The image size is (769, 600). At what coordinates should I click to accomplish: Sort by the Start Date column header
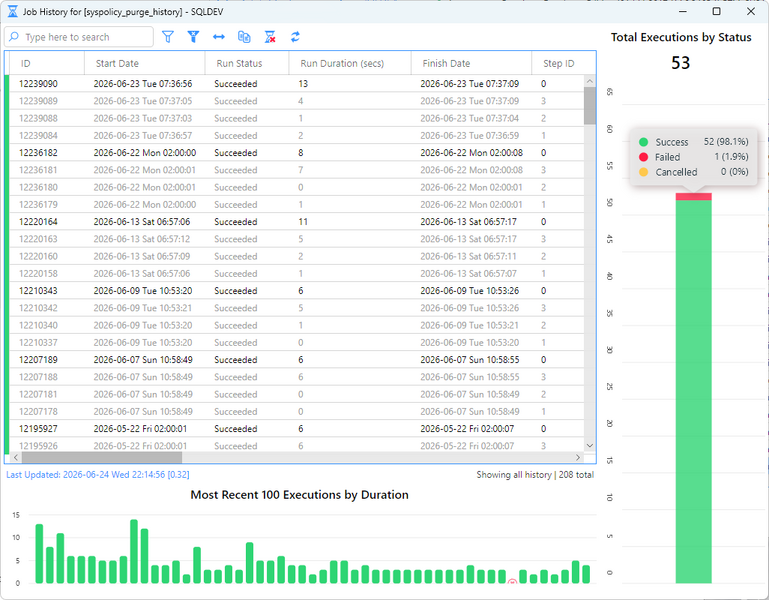pyautogui.click(x=145, y=63)
